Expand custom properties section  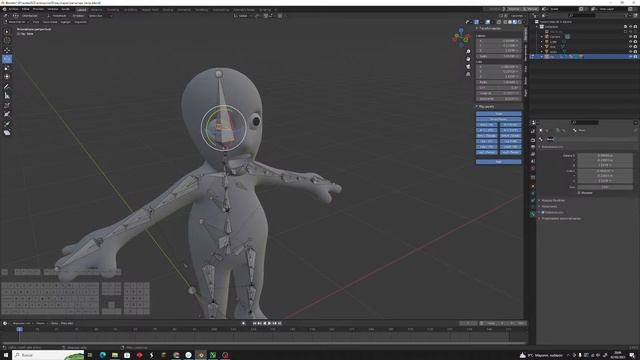click(560, 218)
